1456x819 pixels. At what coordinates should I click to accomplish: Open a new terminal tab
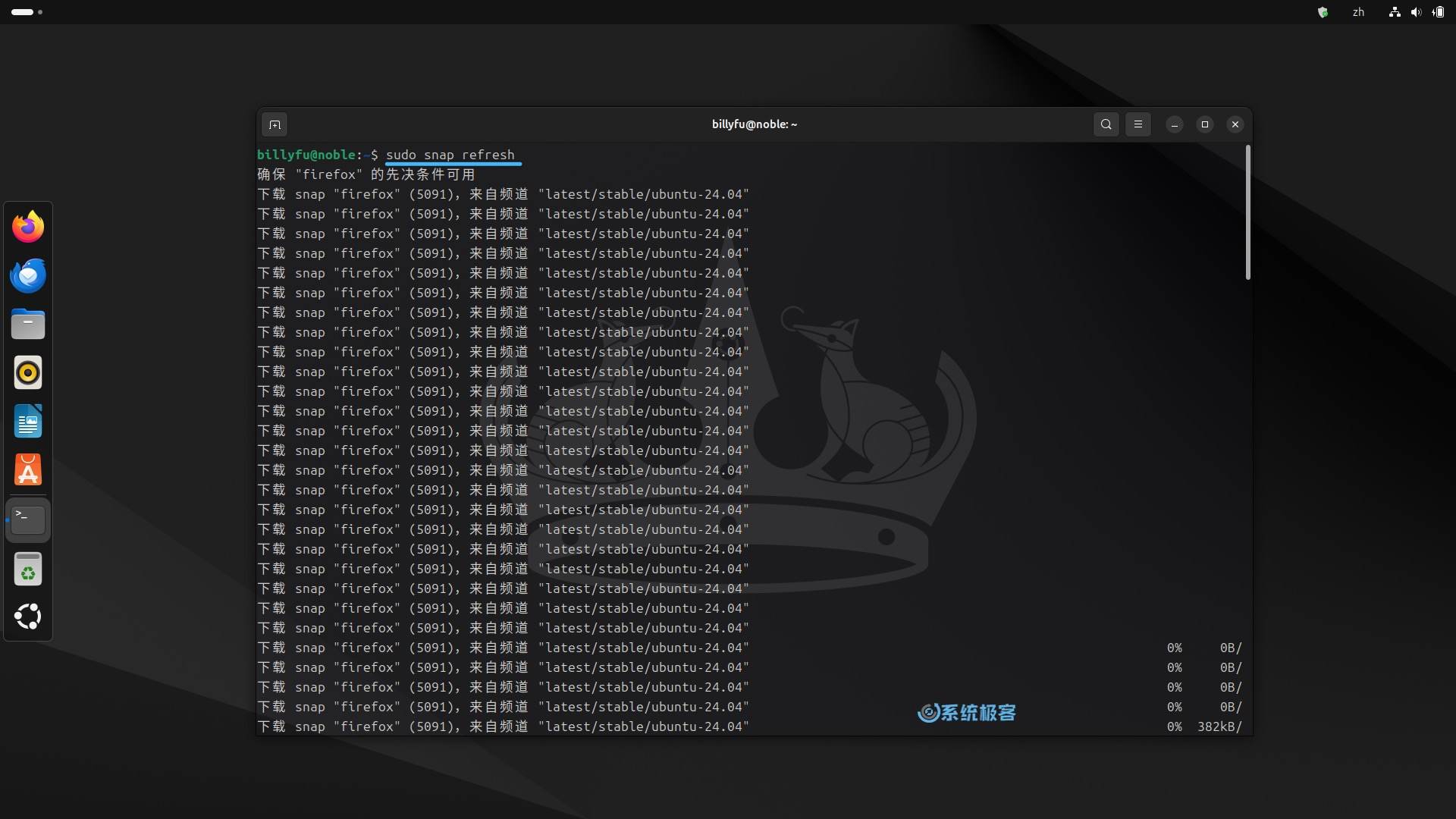click(x=275, y=124)
